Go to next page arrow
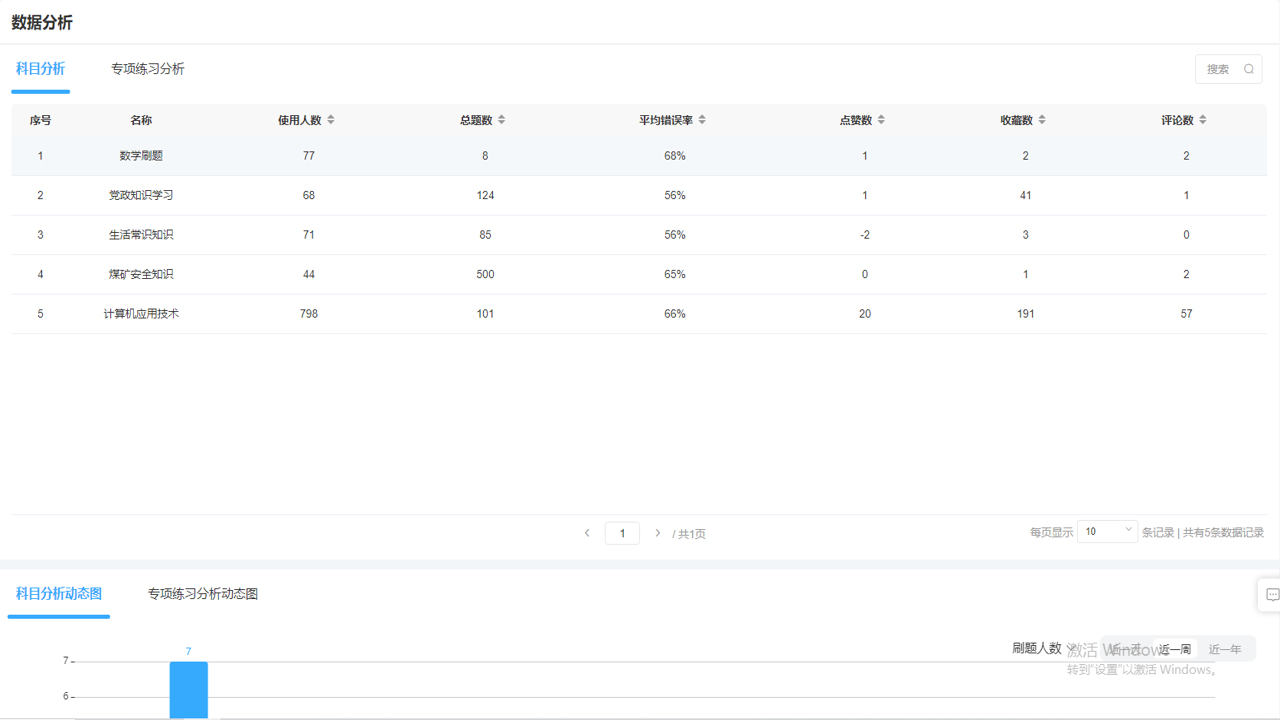 click(x=657, y=533)
